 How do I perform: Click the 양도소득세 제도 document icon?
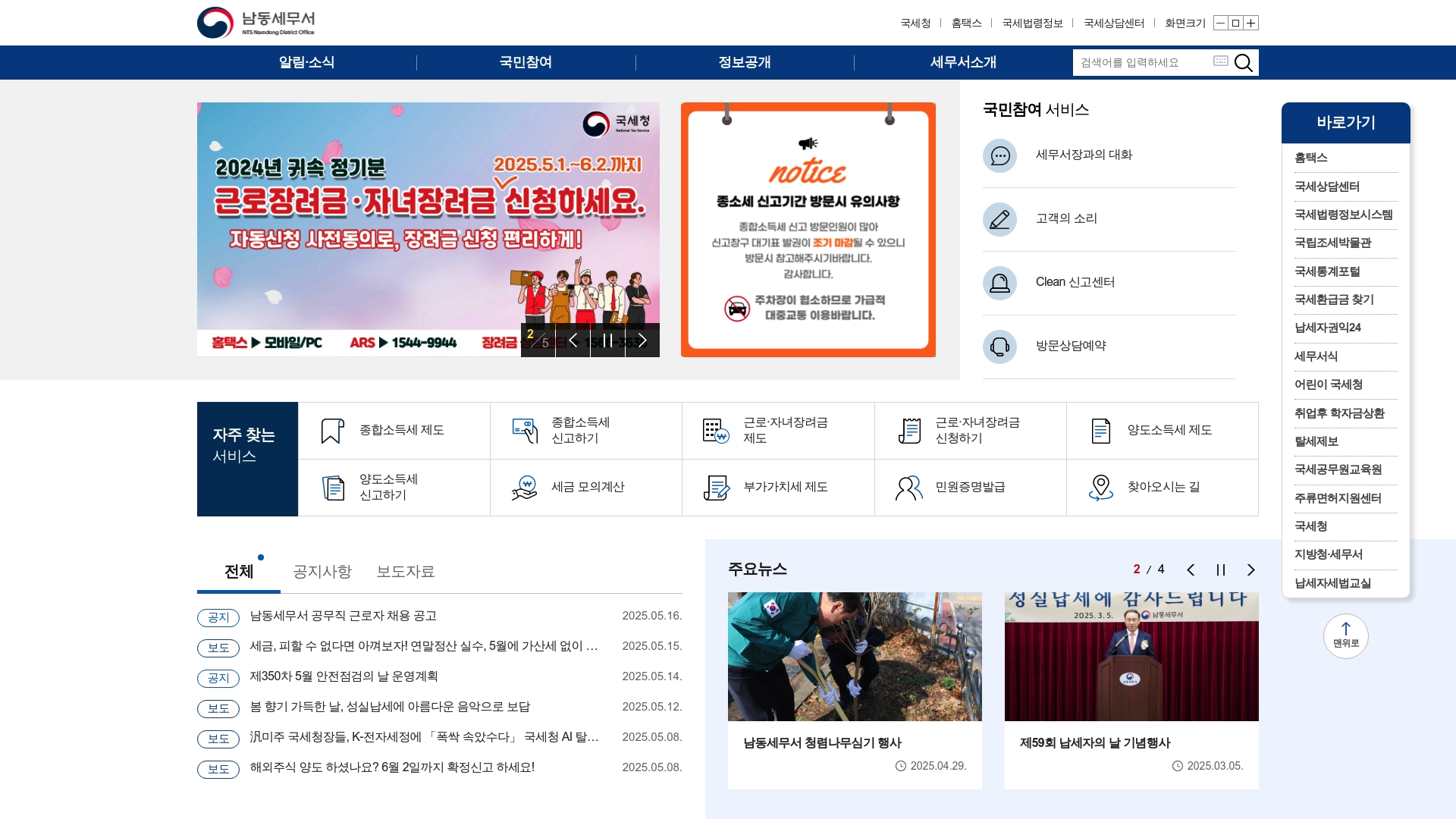(x=1101, y=431)
